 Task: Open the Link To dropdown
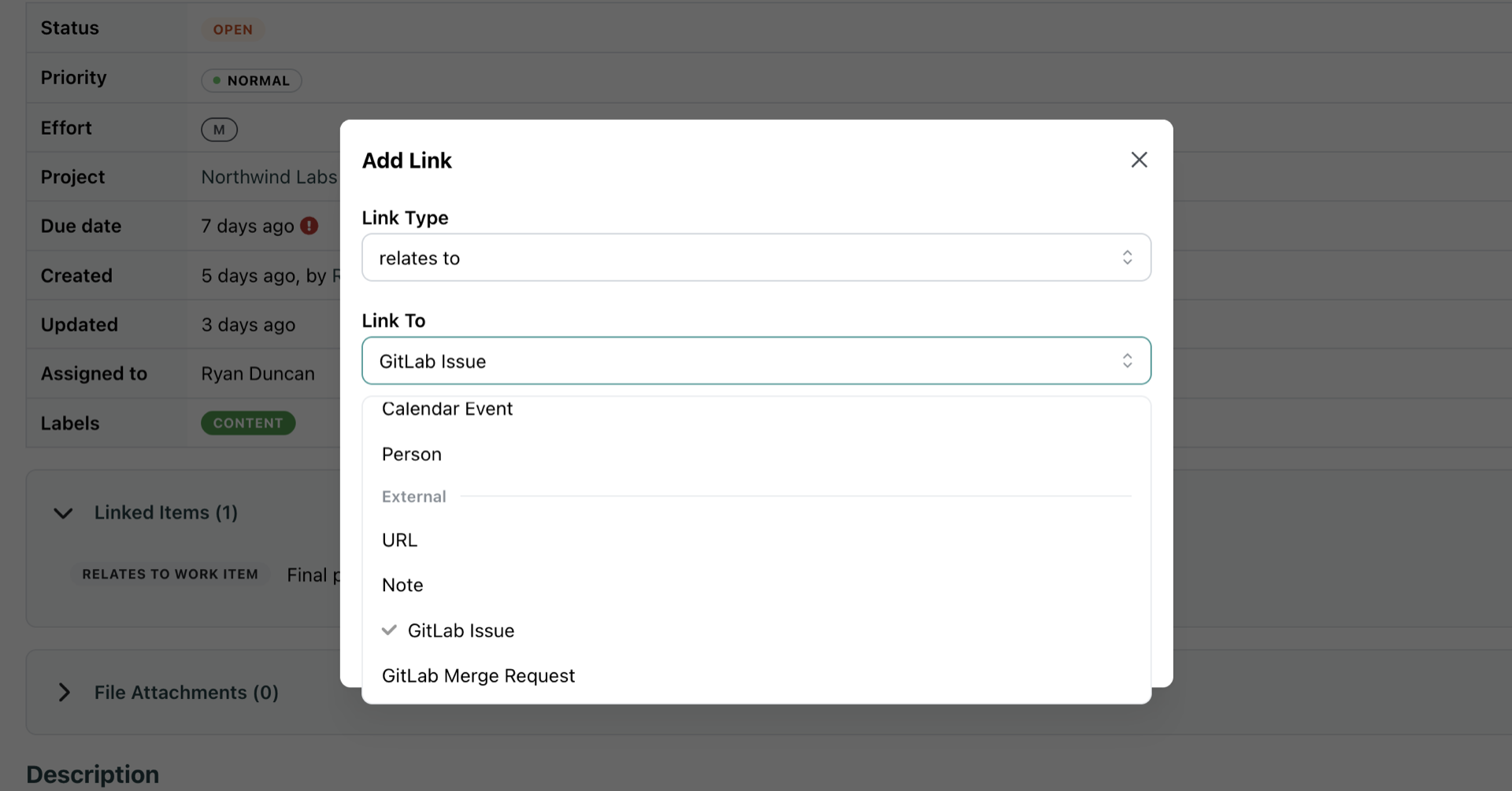[756, 361]
